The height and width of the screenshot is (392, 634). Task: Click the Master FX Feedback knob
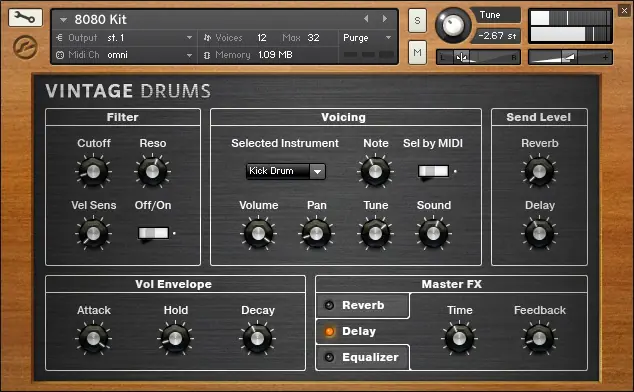539,339
